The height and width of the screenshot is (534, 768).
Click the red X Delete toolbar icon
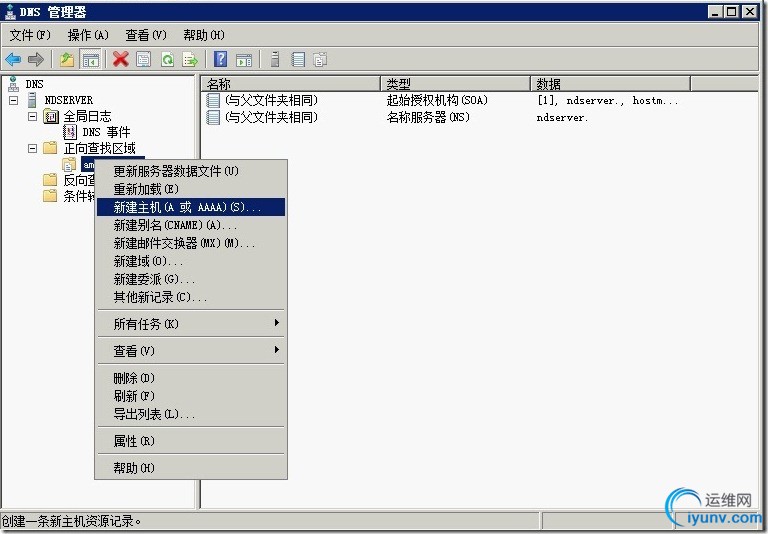tap(120, 60)
